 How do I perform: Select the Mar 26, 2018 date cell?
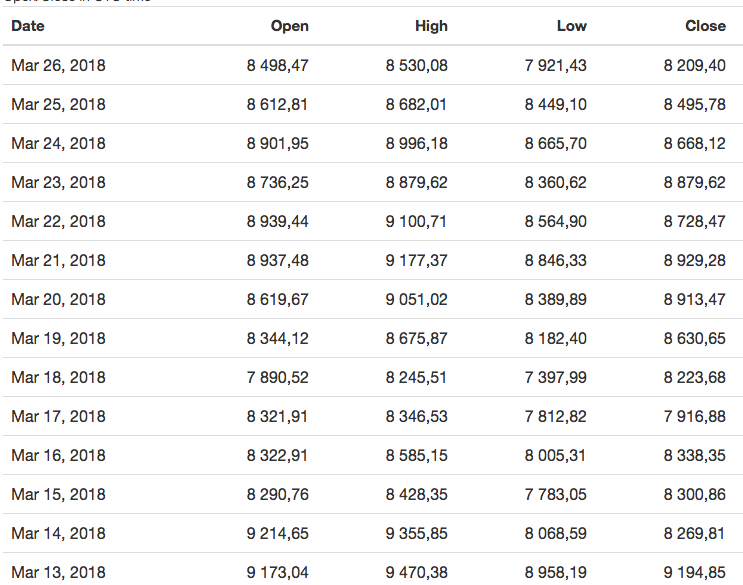[x=58, y=65]
